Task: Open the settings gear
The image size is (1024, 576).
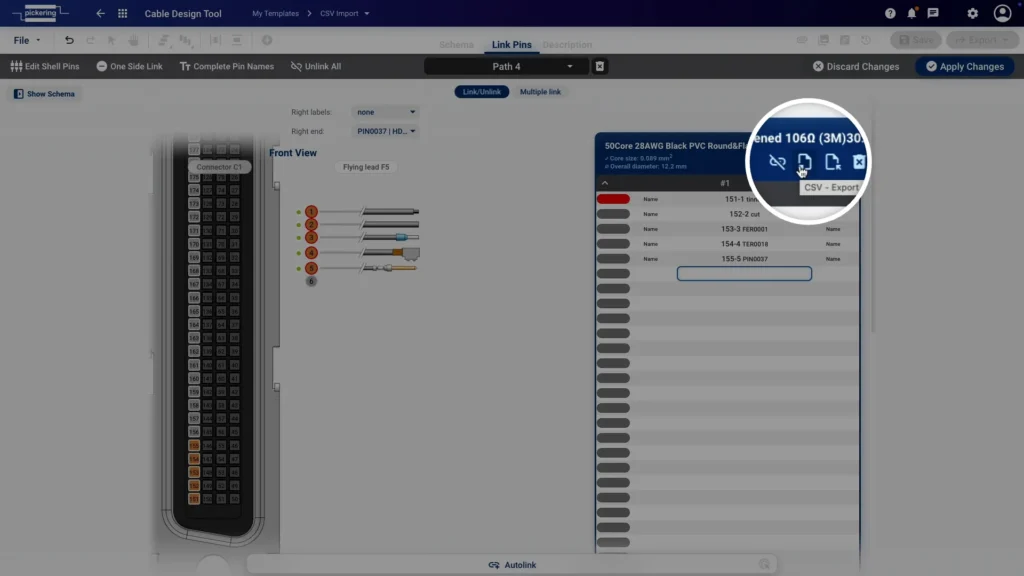Action: (972, 13)
